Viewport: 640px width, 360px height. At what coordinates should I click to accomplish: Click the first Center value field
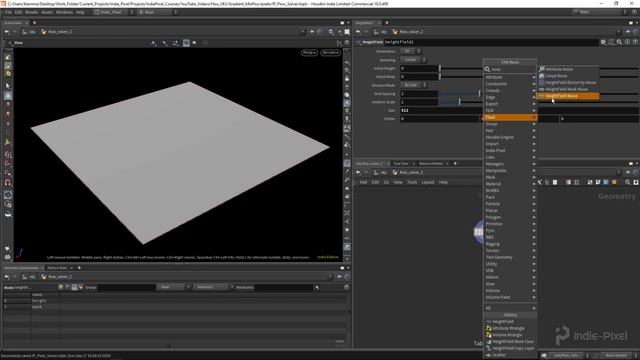pos(440,119)
